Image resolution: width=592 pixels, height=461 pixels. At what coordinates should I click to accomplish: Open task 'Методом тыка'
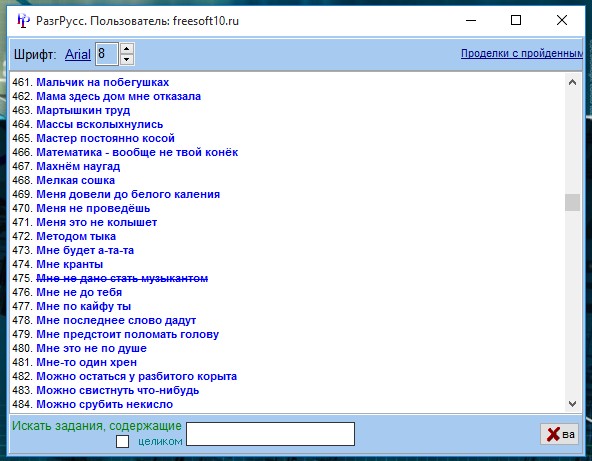[76, 236]
